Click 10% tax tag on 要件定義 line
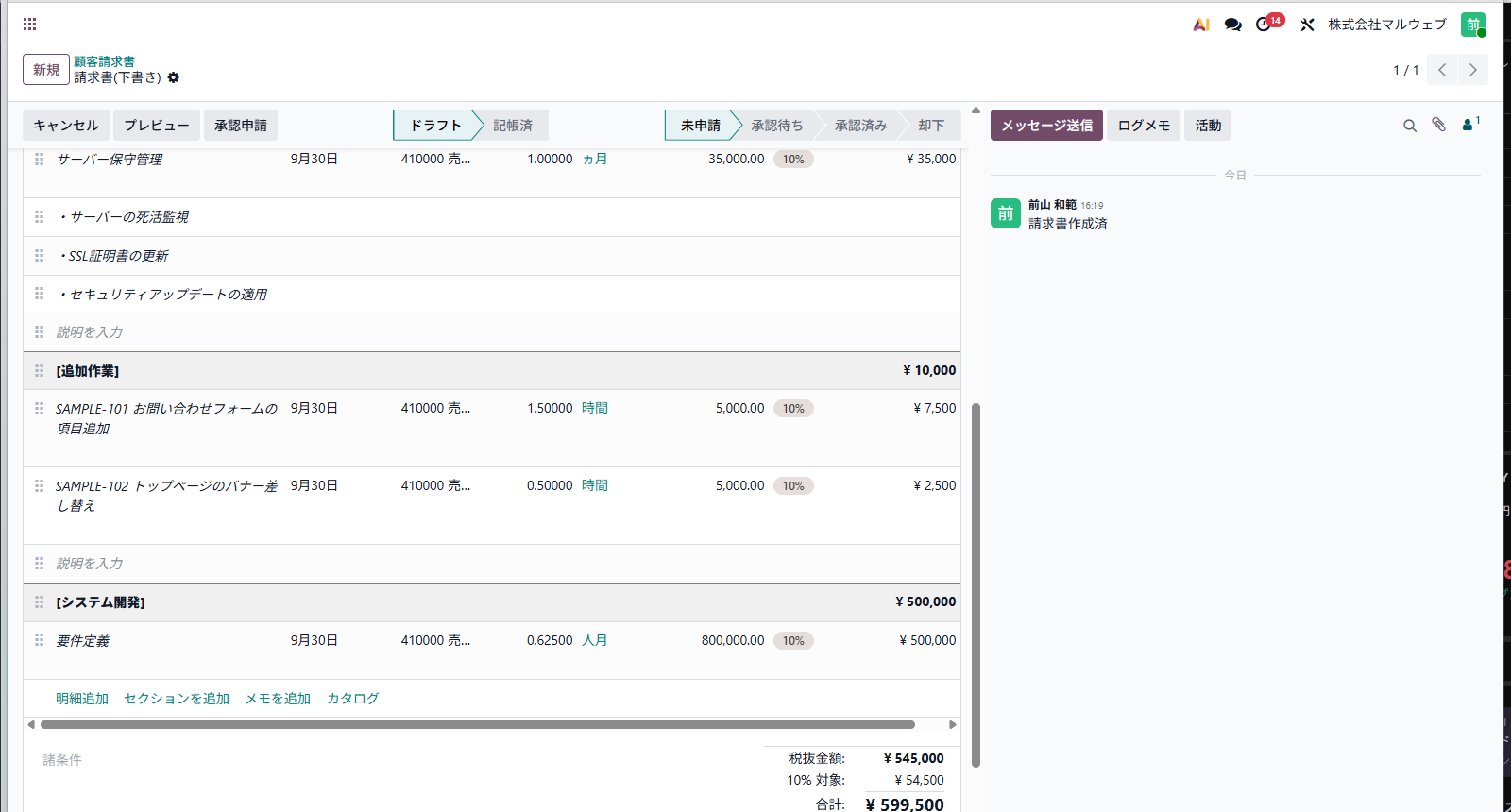Image resolution: width=1511 pixels, height=812 pixels. (x=793, y=640)
